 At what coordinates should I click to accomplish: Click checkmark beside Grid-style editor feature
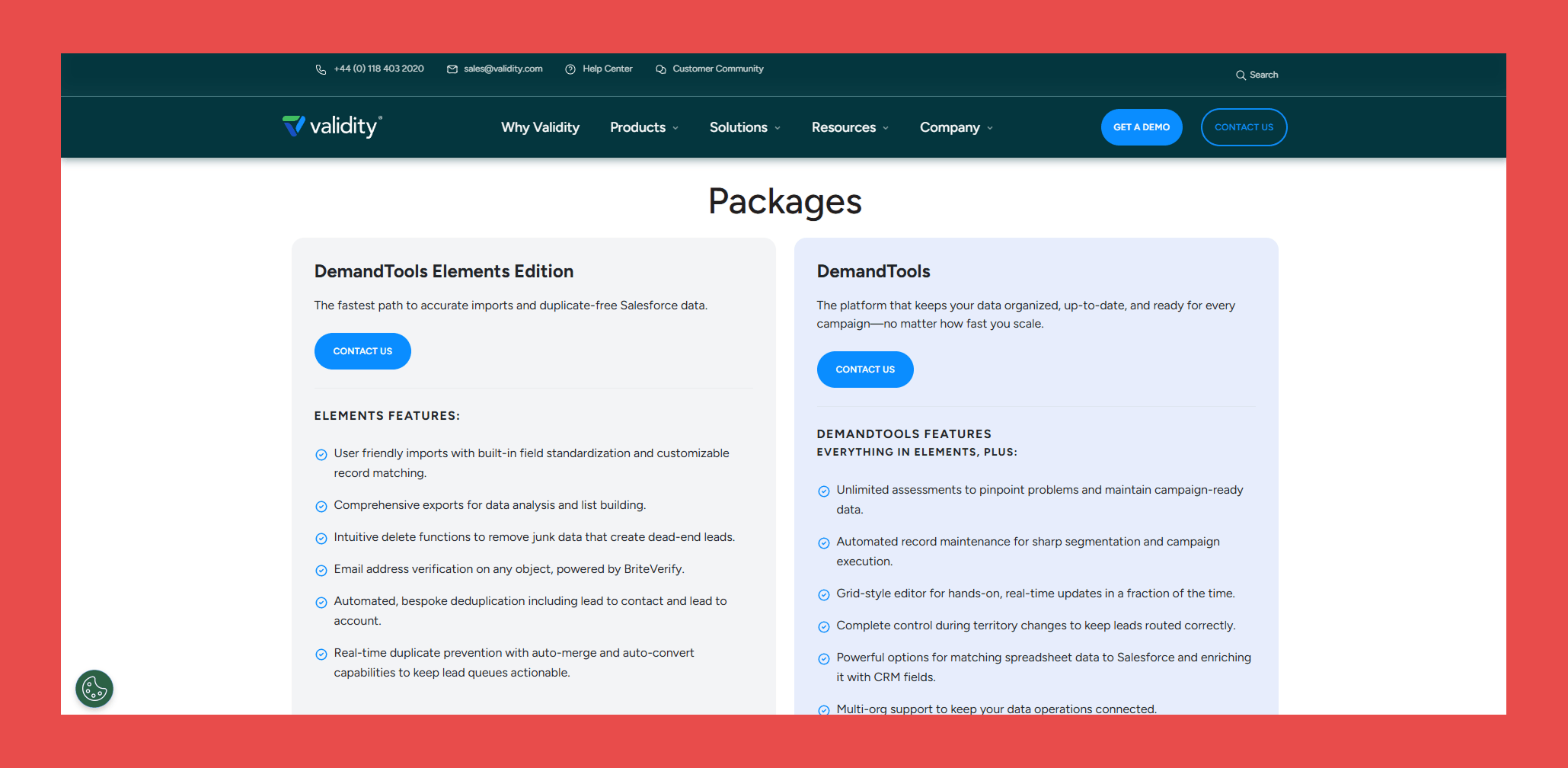pyautogui.click(x=824, y=594)
